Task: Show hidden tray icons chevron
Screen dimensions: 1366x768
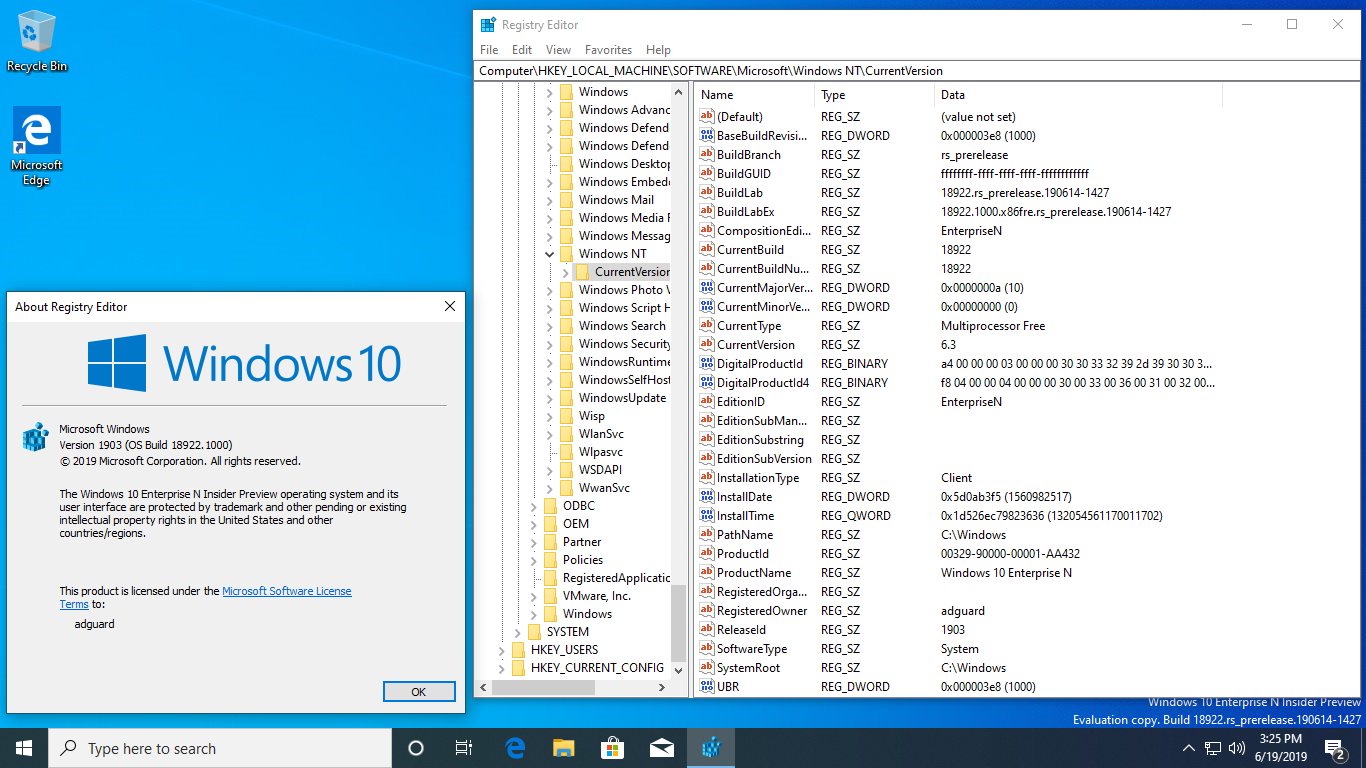Action: (x=1188, y=748)
